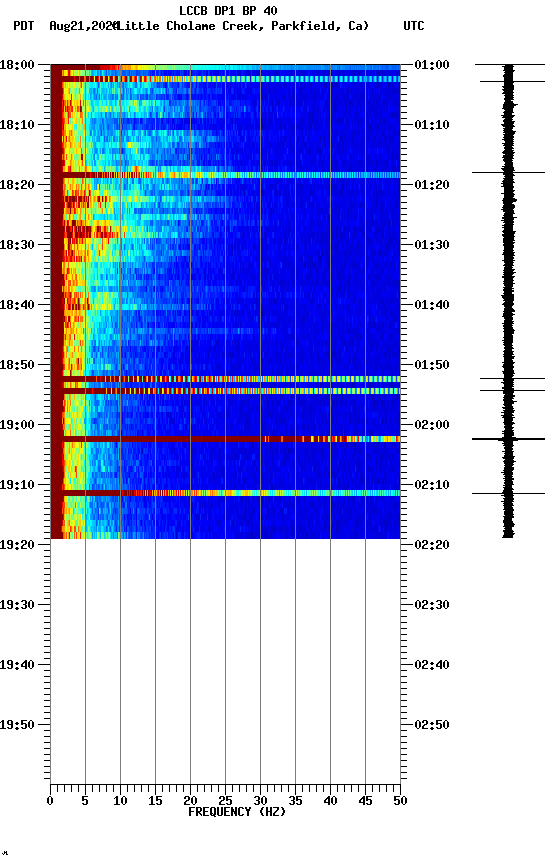552x864 pixels.
Task: Click the '0' frequency axis label
Action: (50, 801)
